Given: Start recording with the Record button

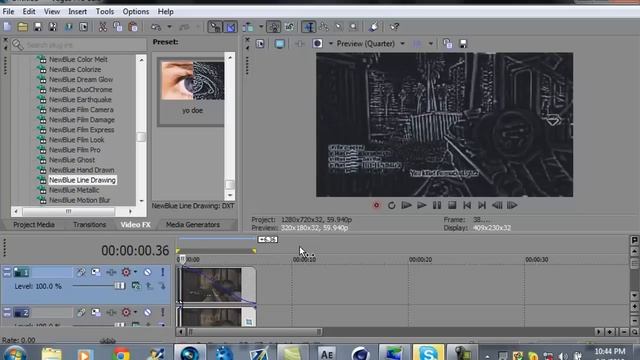Looking at the screenshot, I should [376, 205].
